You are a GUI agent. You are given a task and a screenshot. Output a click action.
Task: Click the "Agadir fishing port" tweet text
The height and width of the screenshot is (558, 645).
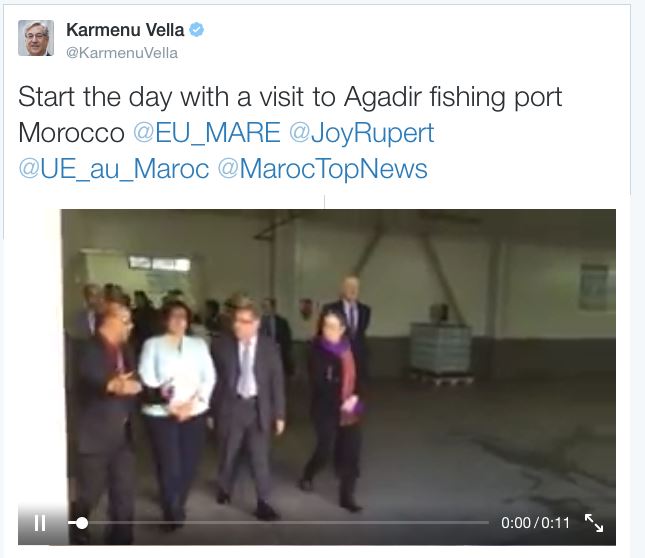pyautogui.click(x=453, y=98)
